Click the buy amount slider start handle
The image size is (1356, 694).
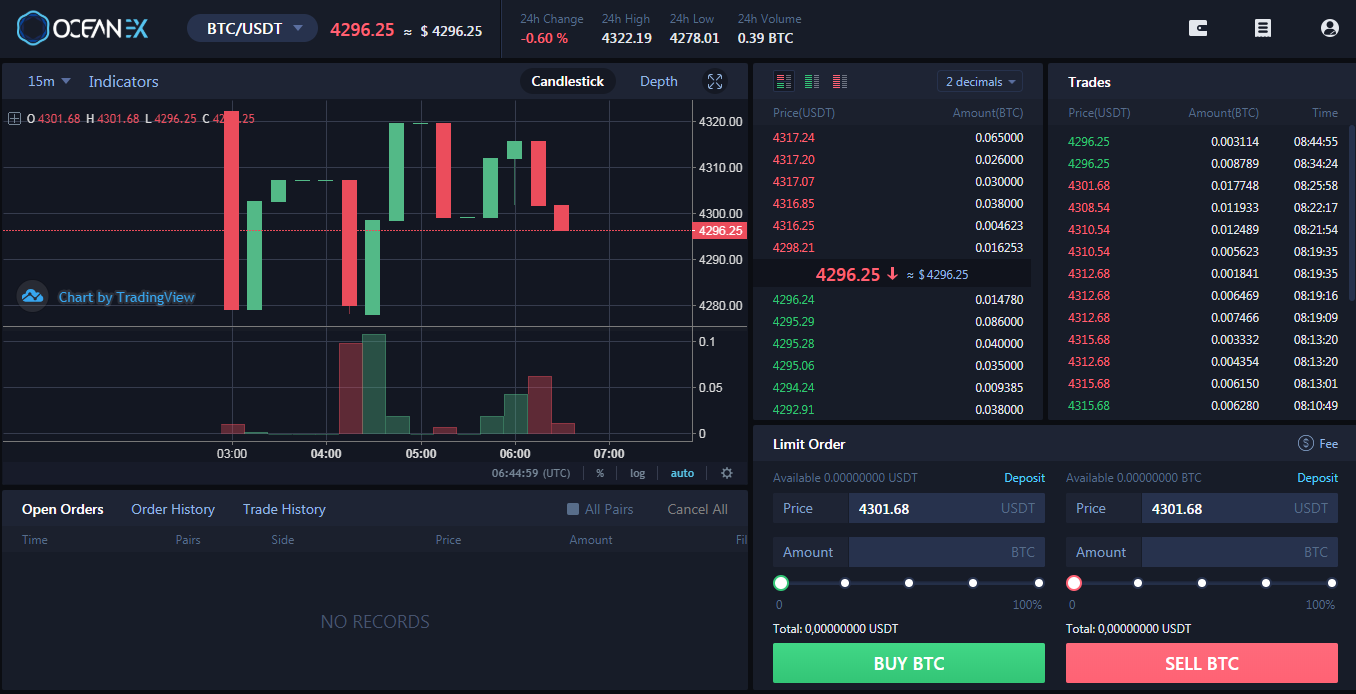tap(781, 583)
